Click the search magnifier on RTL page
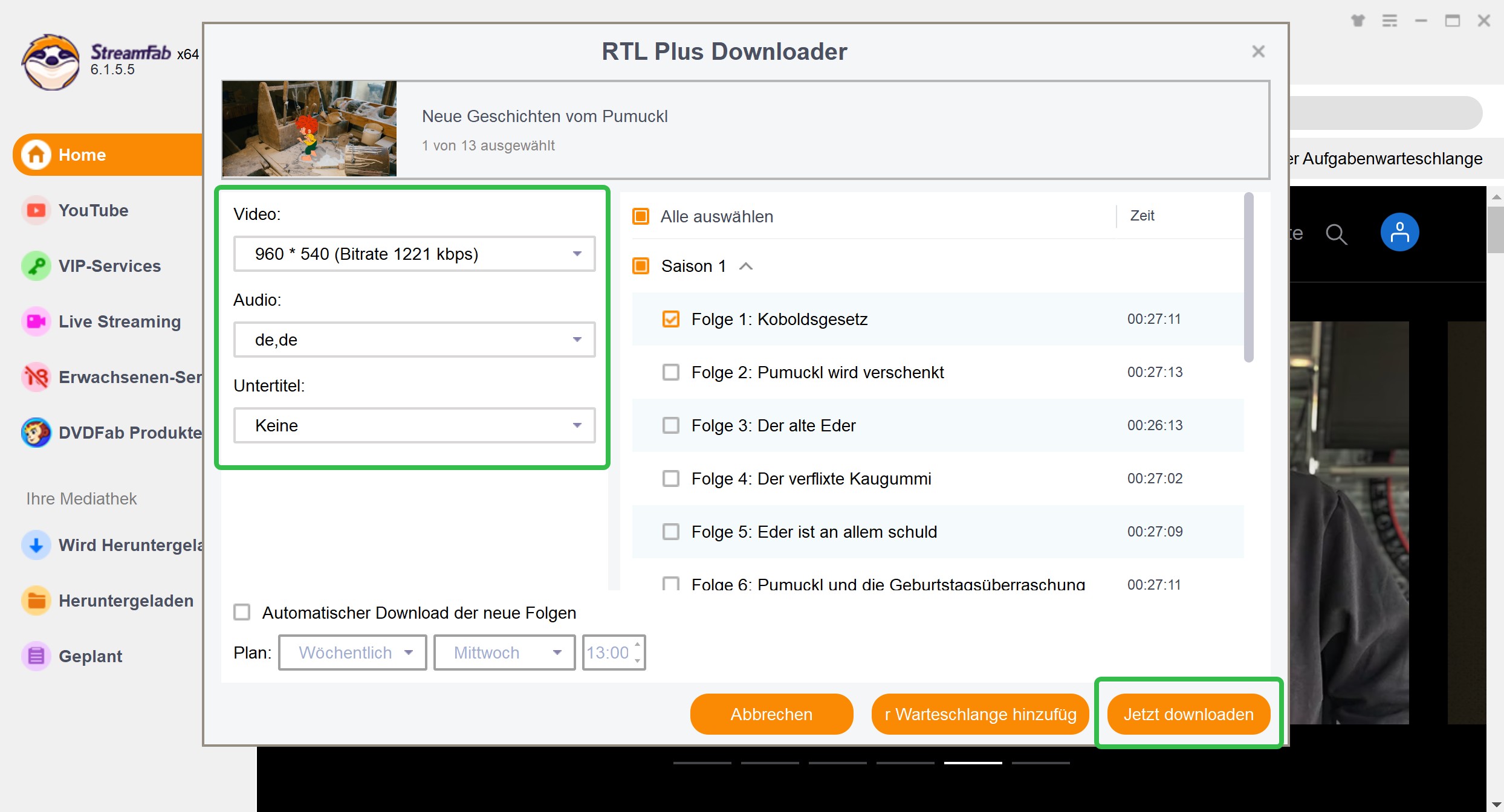 [1337, 234]
